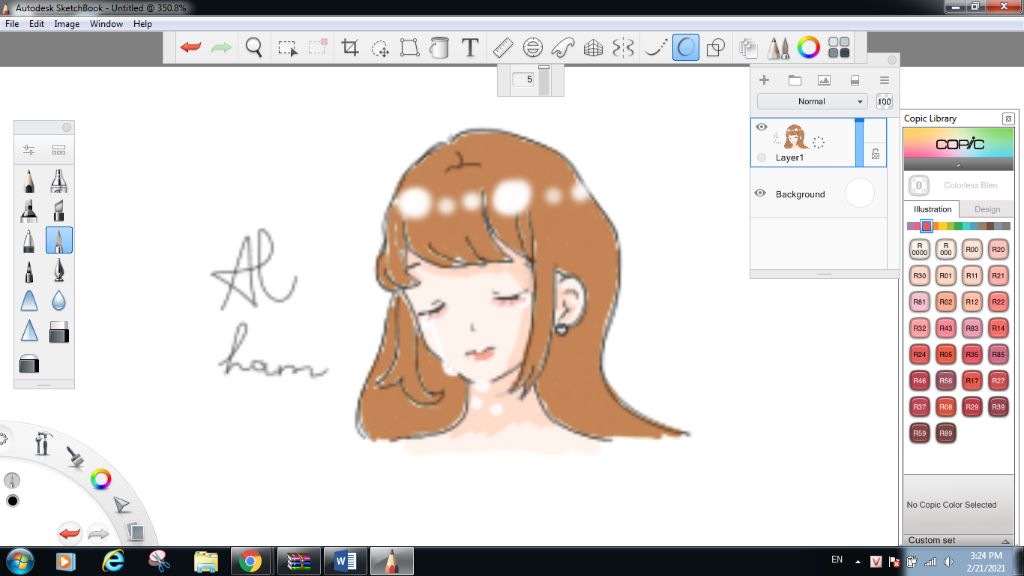The image size is (1024, 576).
Task: Select the Flood Fill bucket tool
Action: pyautogui.click(x=440, y=48)
